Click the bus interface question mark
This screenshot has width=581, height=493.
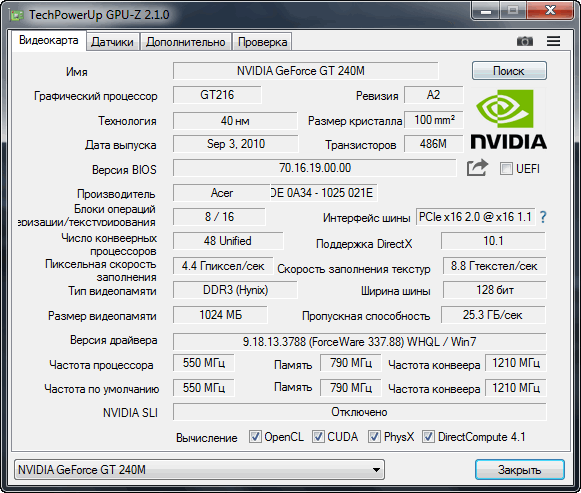[543, 217]
